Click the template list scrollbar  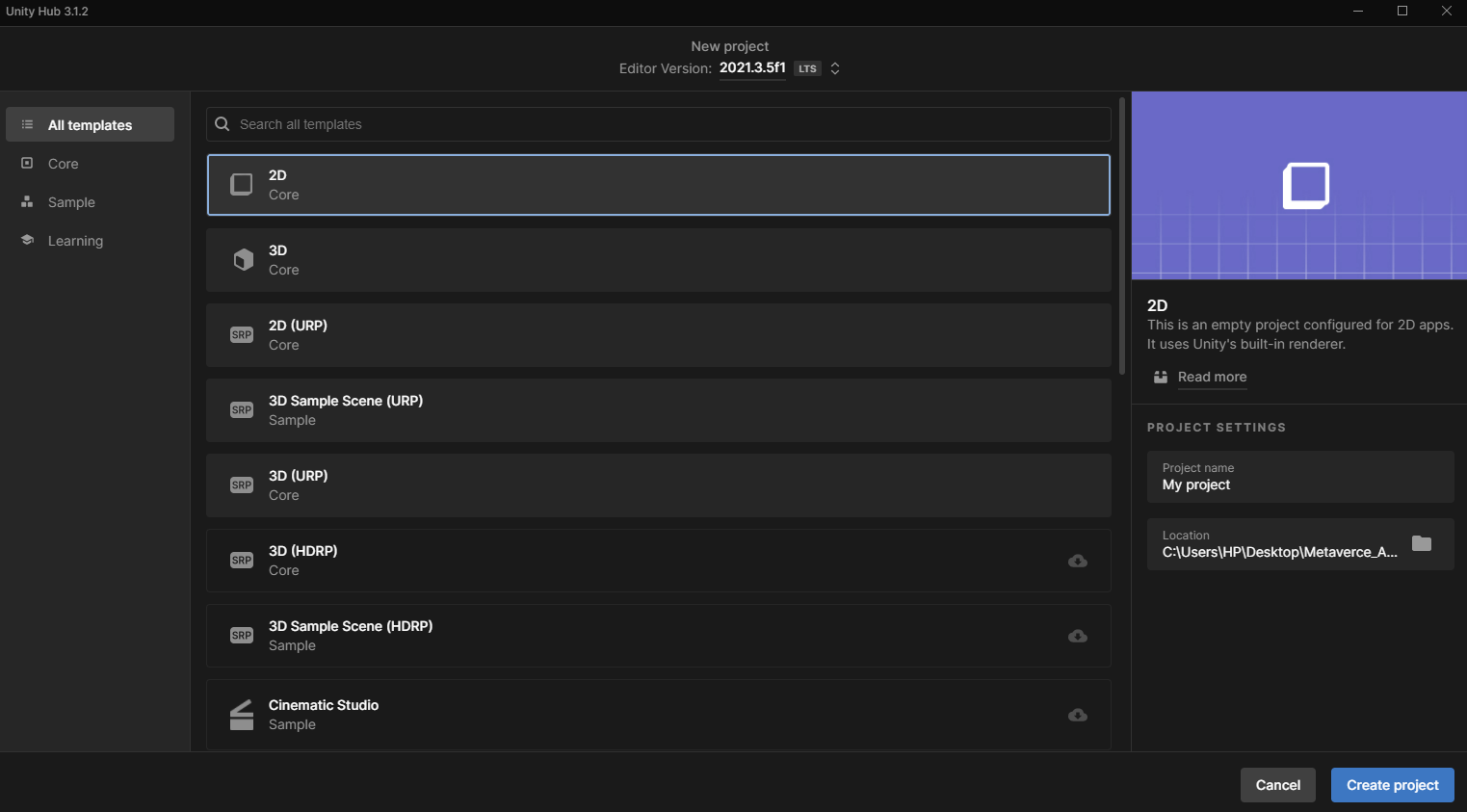[1122, 236]
